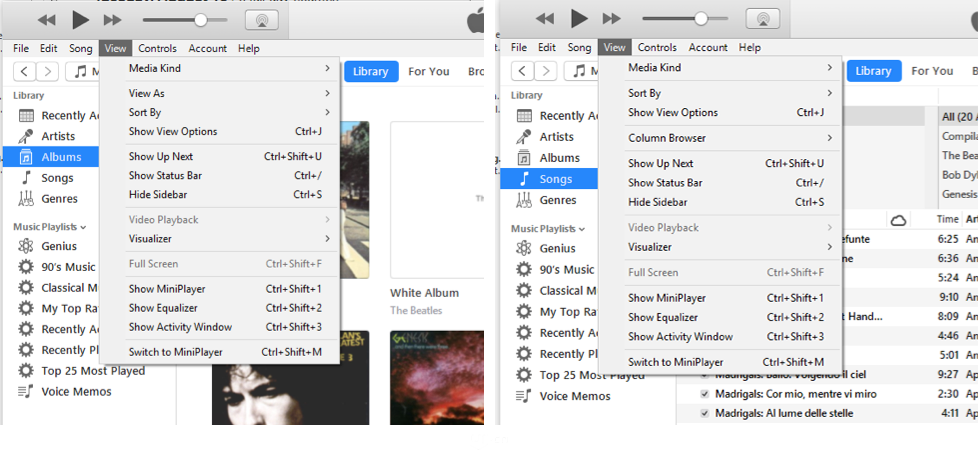Click the back arrow in the right window
The width and height of the screenshot is (978, 455).
tap(523, 71)
